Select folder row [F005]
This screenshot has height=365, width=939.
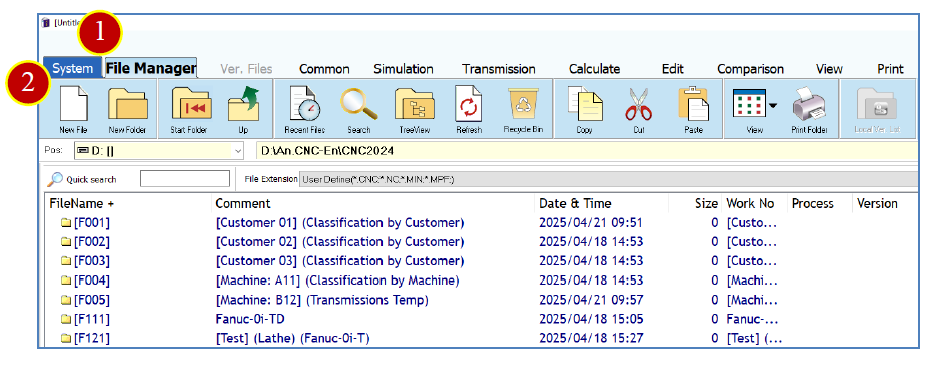[x=481, y=300]
